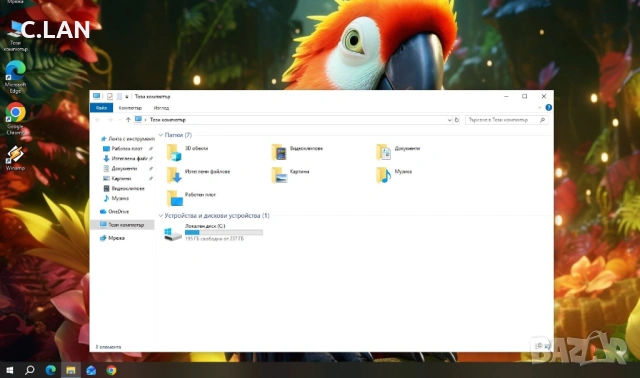Open the recent locations dropdown arrow
Viewport: 640px width, 378px height.
pyautogui.click(x=119, y=120)
